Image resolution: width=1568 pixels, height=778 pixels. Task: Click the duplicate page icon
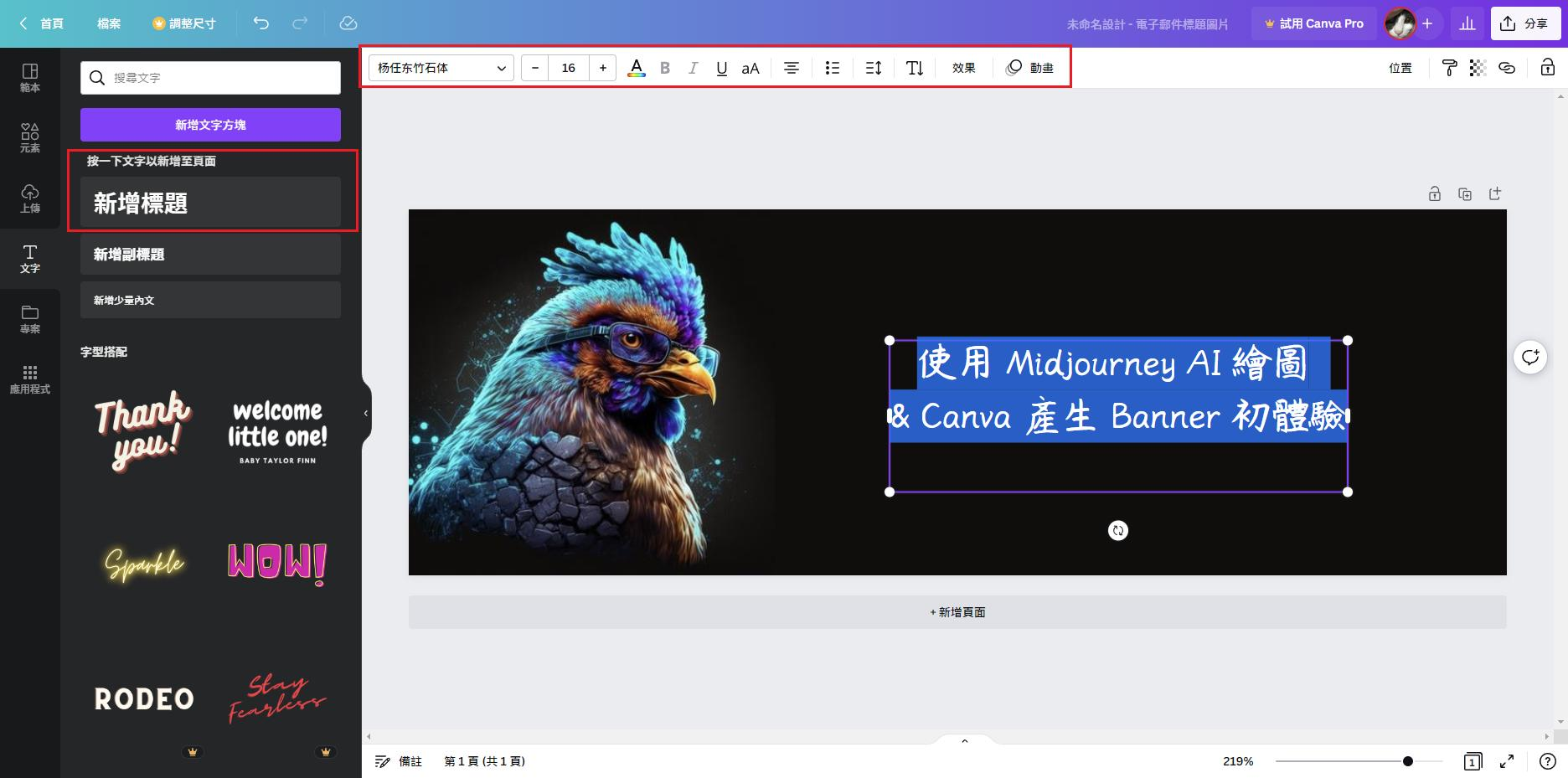pyautogui.click(x=1465, y=194)
